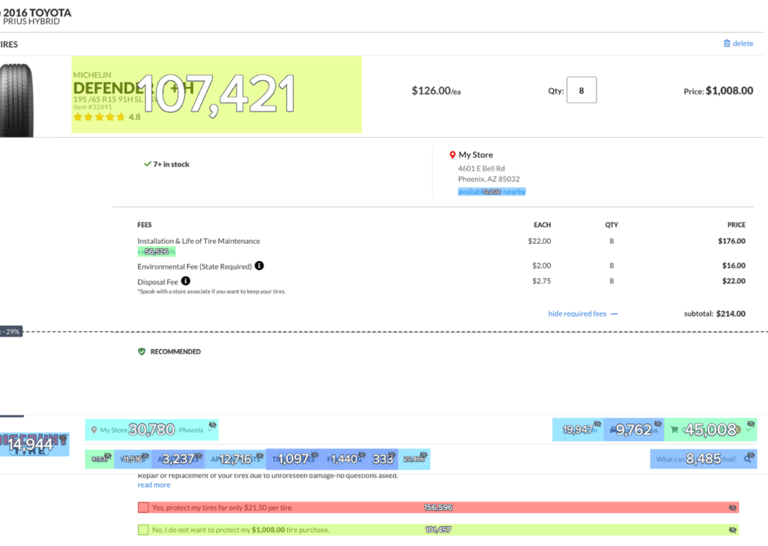Click the green Recommended shield icon

point(142,352)
